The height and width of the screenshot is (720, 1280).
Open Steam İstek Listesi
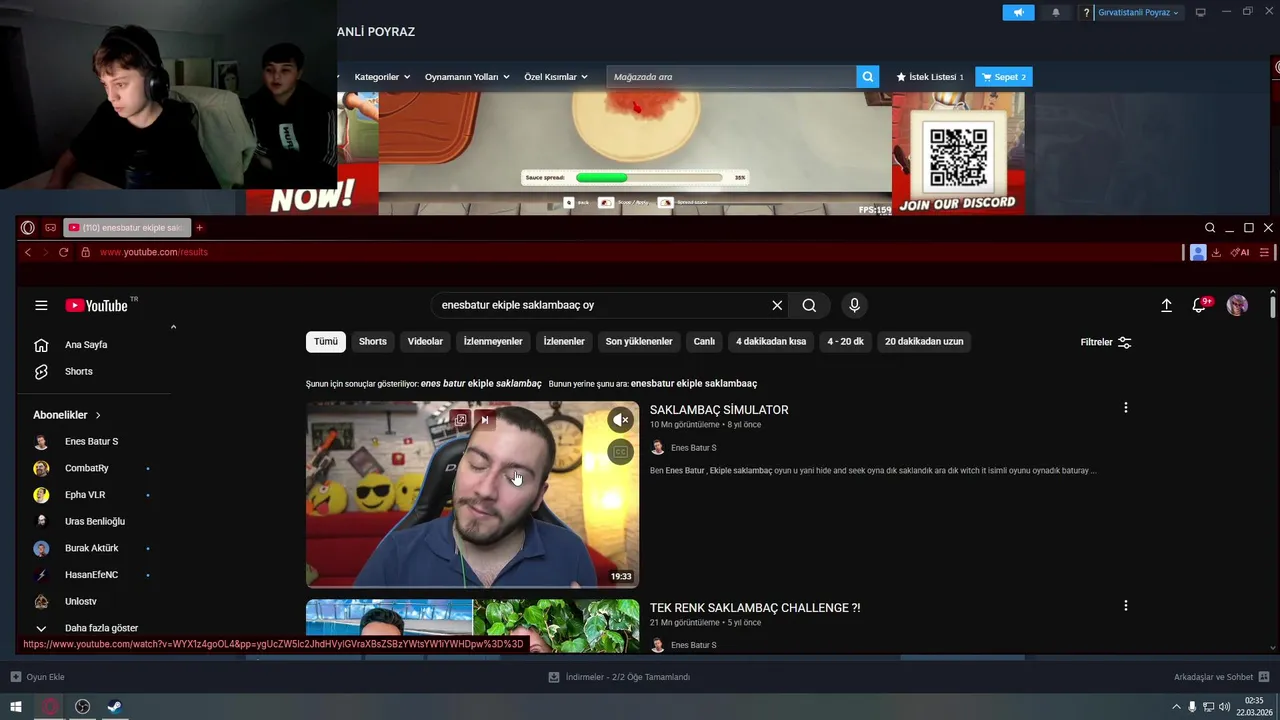click(x=930, y=77)
